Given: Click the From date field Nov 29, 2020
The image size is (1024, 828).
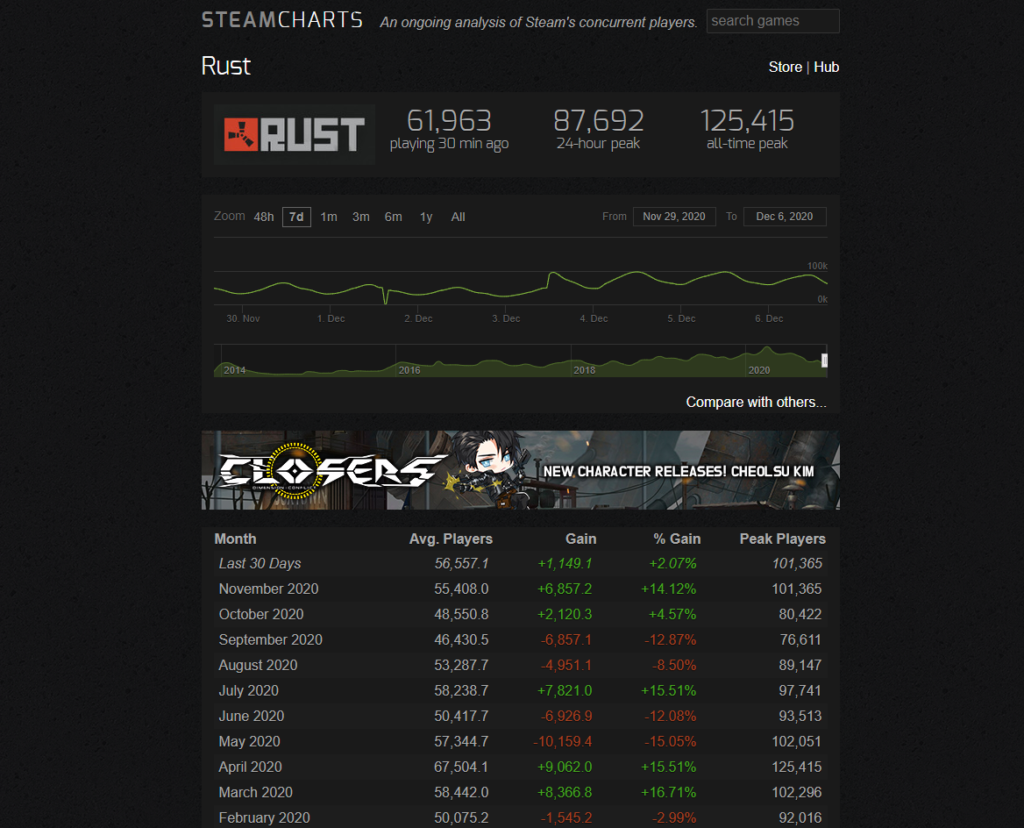Looking at the screenshot, I should [x=674, y=216].
